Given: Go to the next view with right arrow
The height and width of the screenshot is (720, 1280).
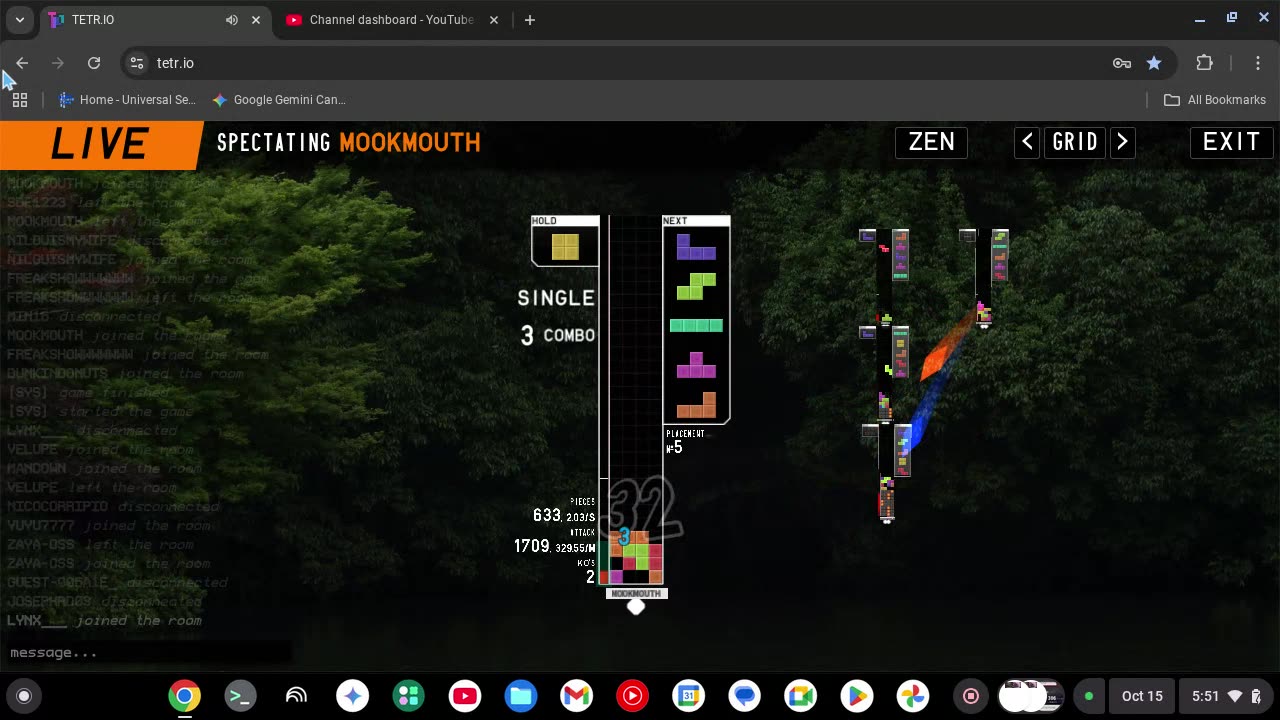Looking at the screenshot, I should (x=1122, y=142).
